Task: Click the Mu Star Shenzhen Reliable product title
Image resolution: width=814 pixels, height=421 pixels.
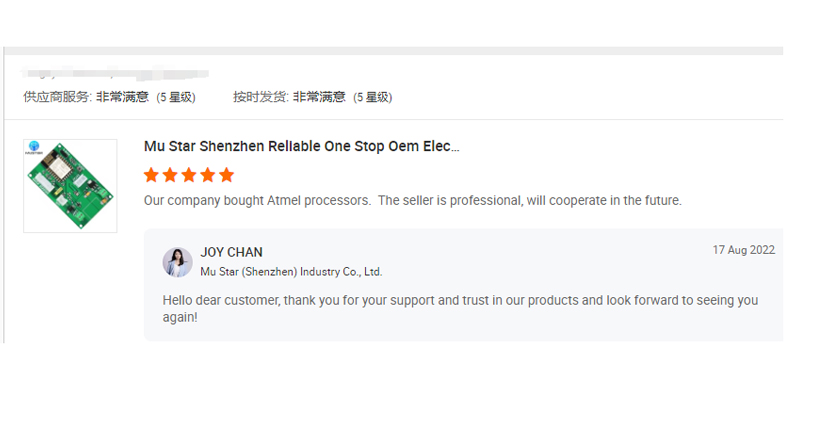Action: tap(302, 146)
